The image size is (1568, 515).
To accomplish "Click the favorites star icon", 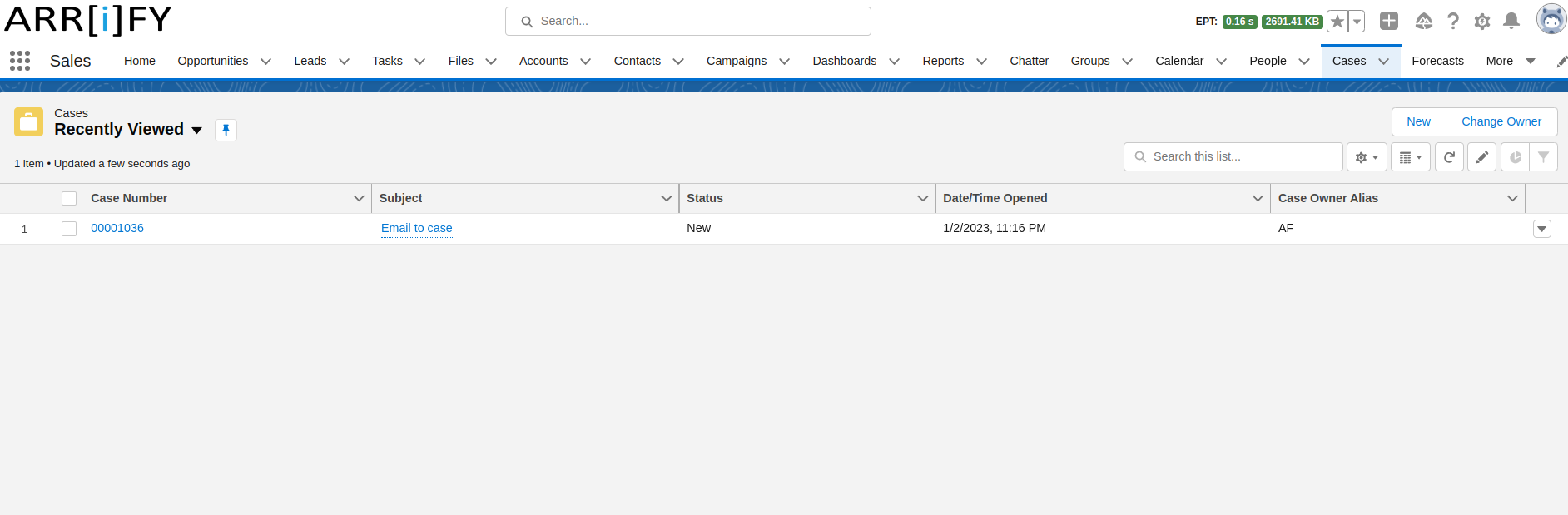I will click(1337, 22).
